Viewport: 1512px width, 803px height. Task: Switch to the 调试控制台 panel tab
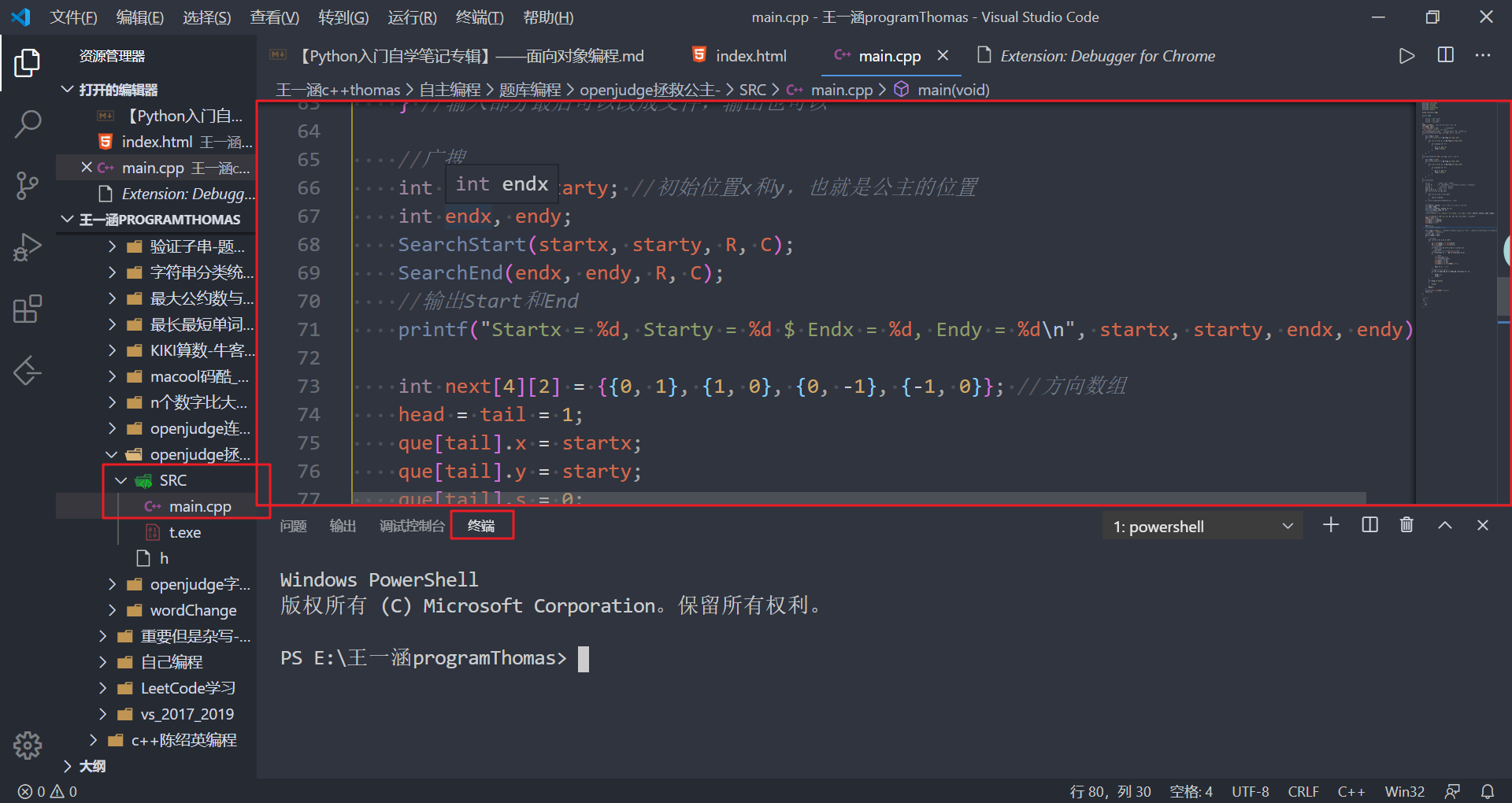click(412, 526)
